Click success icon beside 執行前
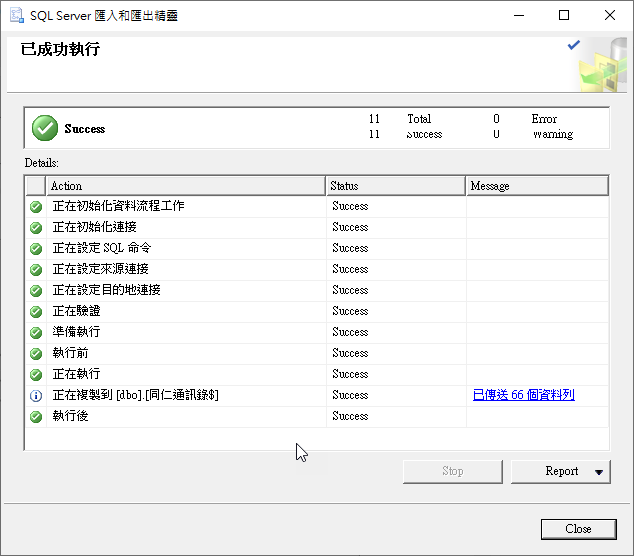The height and width of the screenshot is (556, 634). (36, 354)
